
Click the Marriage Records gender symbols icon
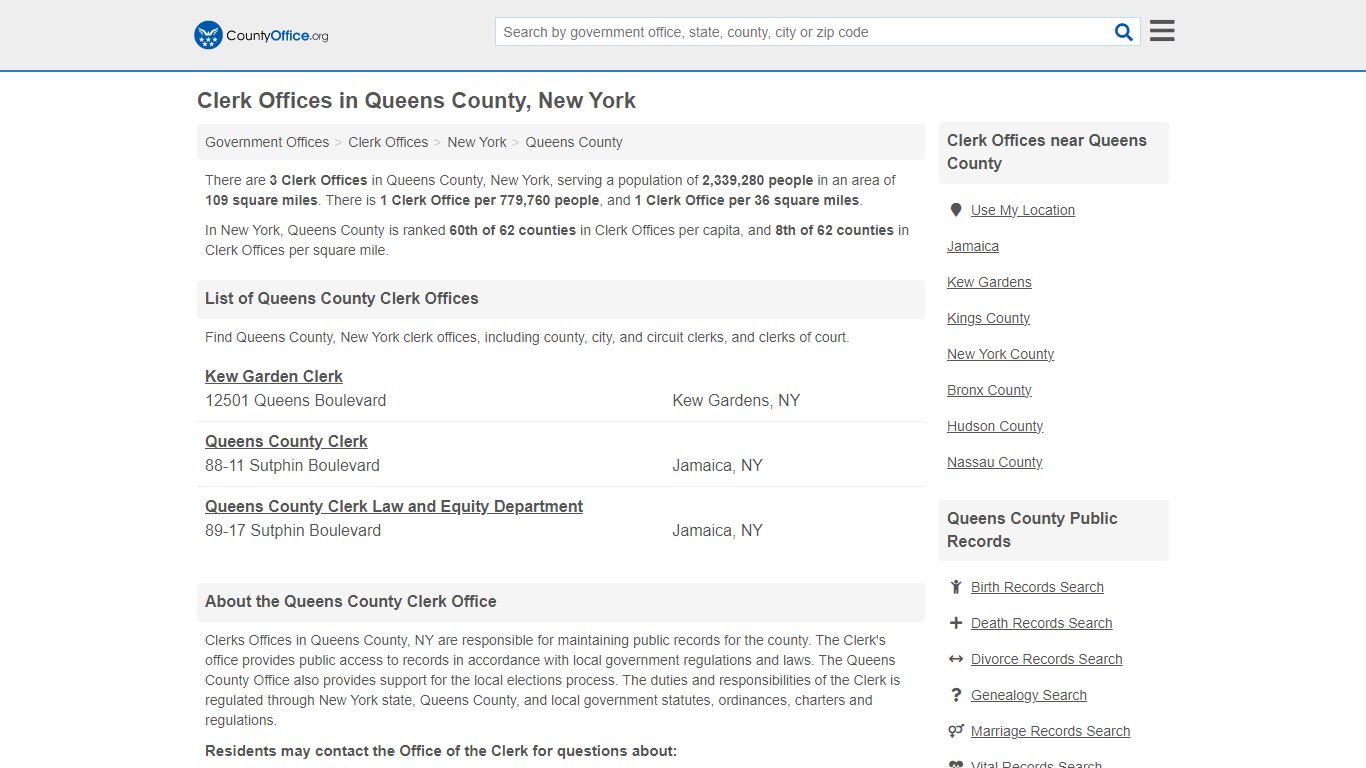tap(956, 731)
